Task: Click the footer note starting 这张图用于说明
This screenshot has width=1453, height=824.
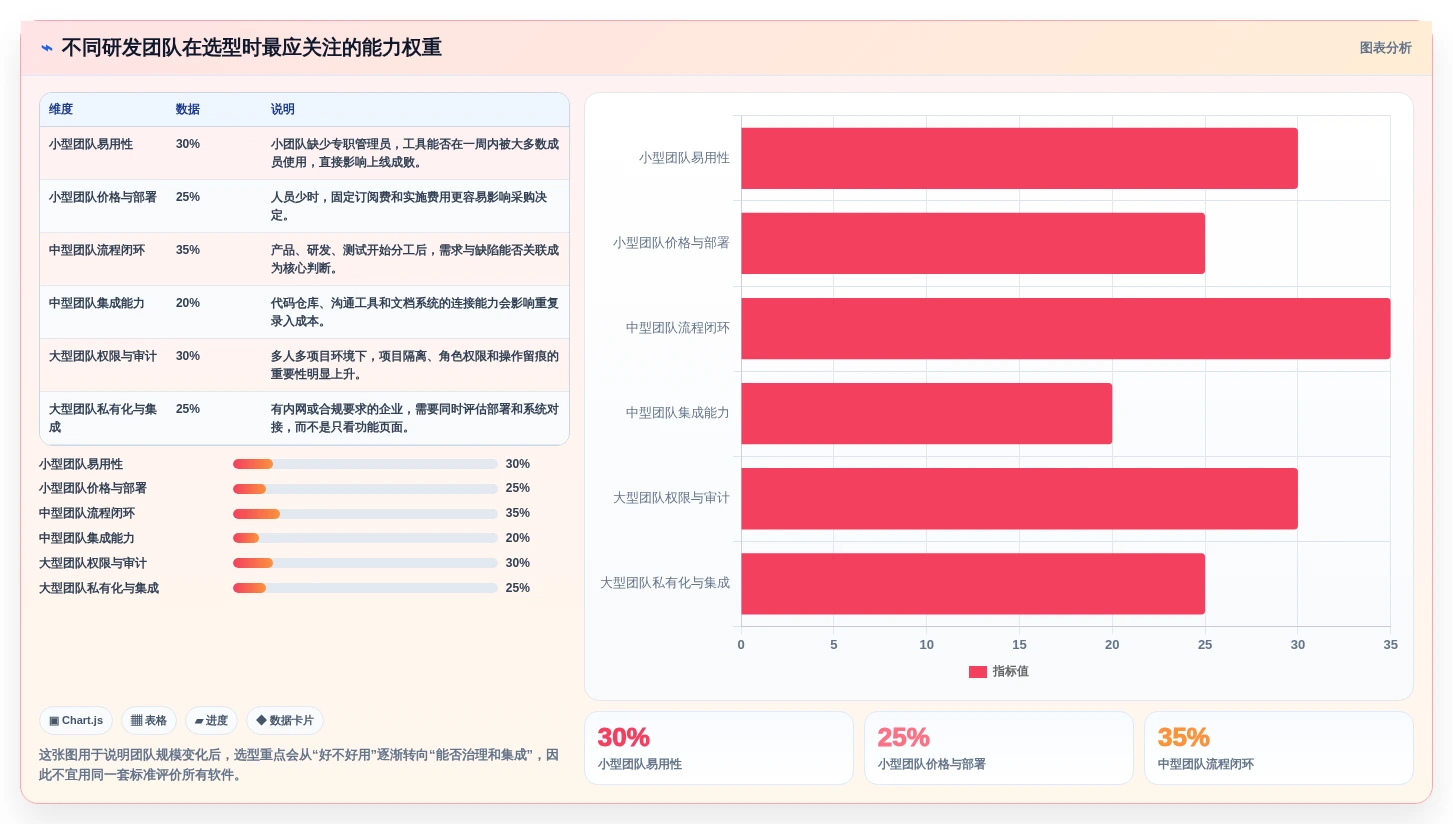Action: tap(299, 765)
